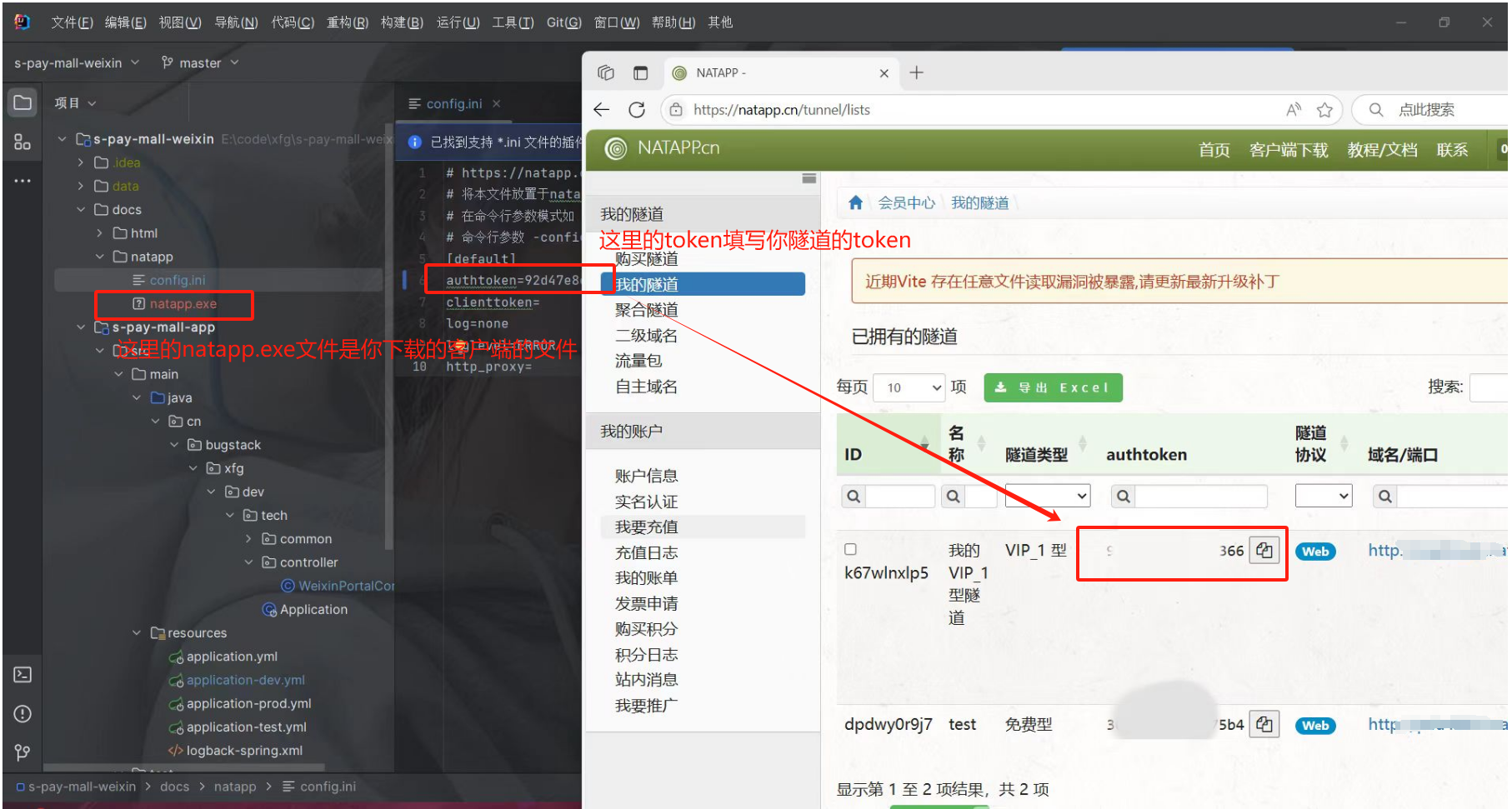The width and height of the screenshot is (1512, 809).
Task: Expand the data folder in the project tree
Action: click(81, 186)
